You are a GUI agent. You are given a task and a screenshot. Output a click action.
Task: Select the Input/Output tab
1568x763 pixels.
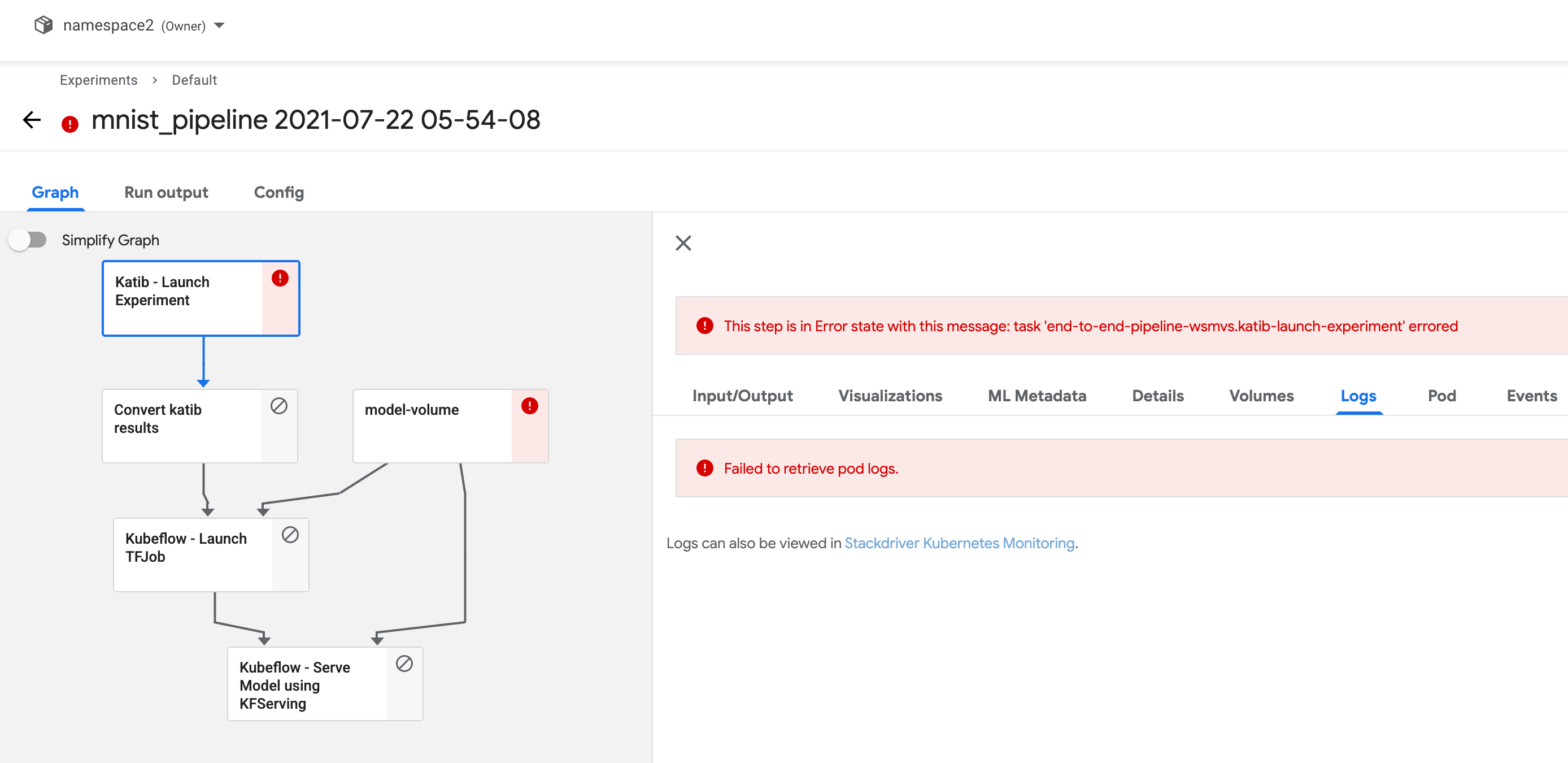pyautogui.click(x=742, y=396)
